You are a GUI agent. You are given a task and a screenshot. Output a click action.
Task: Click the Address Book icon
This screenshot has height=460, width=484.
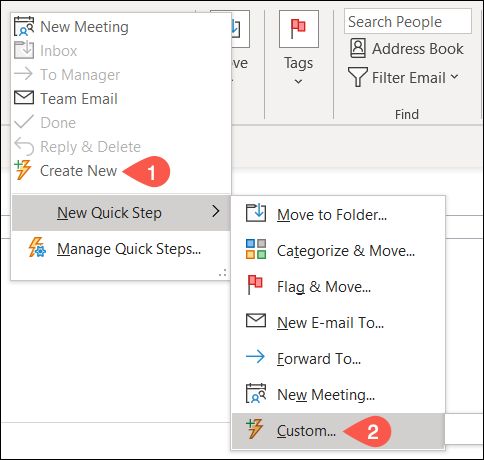pos(358,48)
